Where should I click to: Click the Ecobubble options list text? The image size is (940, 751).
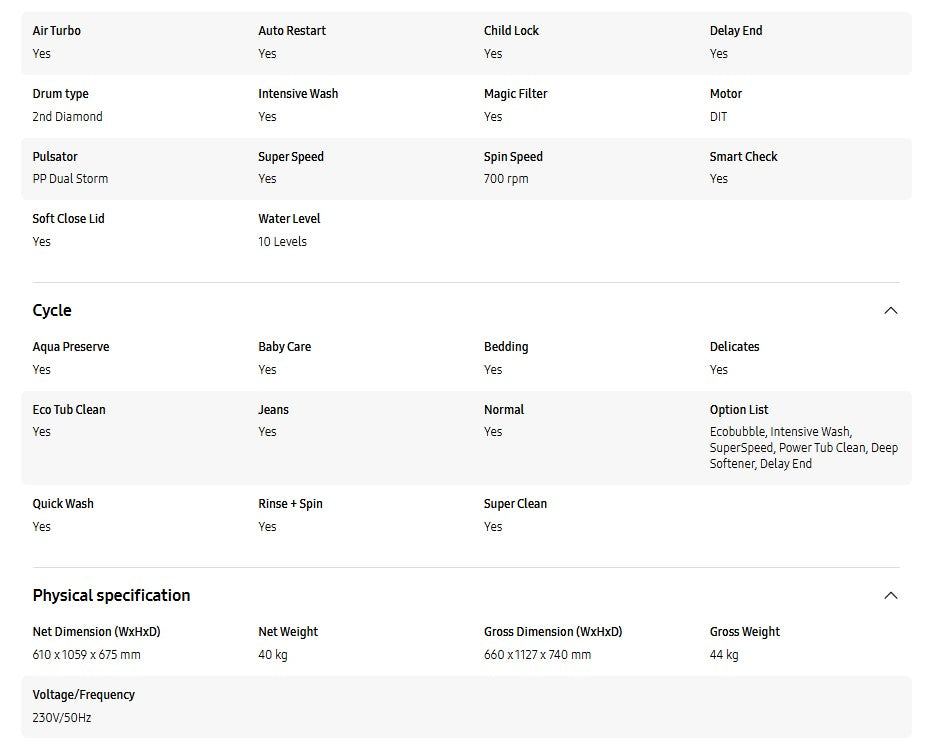803,448
